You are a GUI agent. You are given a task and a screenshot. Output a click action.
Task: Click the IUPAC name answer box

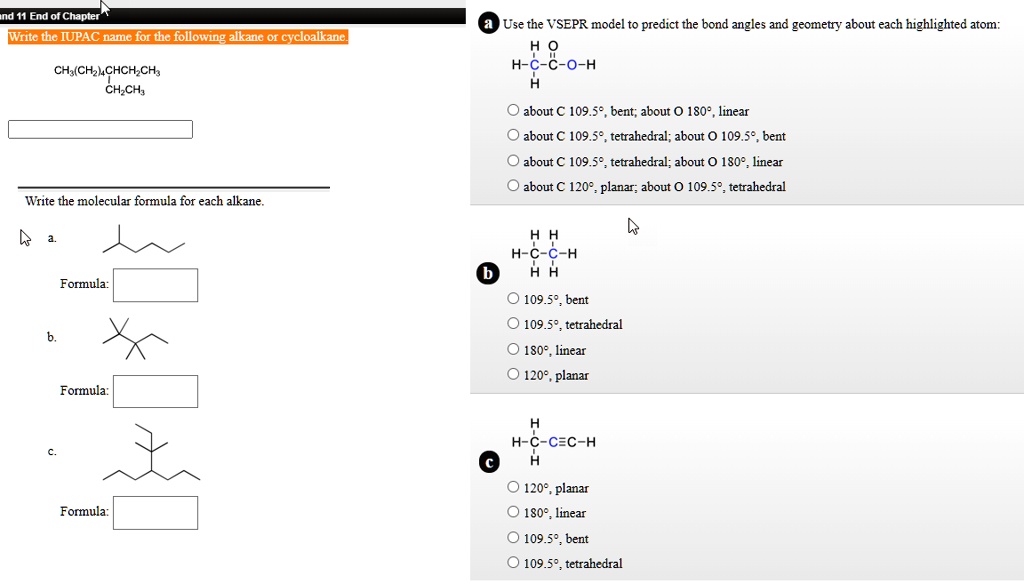[100, 130]
